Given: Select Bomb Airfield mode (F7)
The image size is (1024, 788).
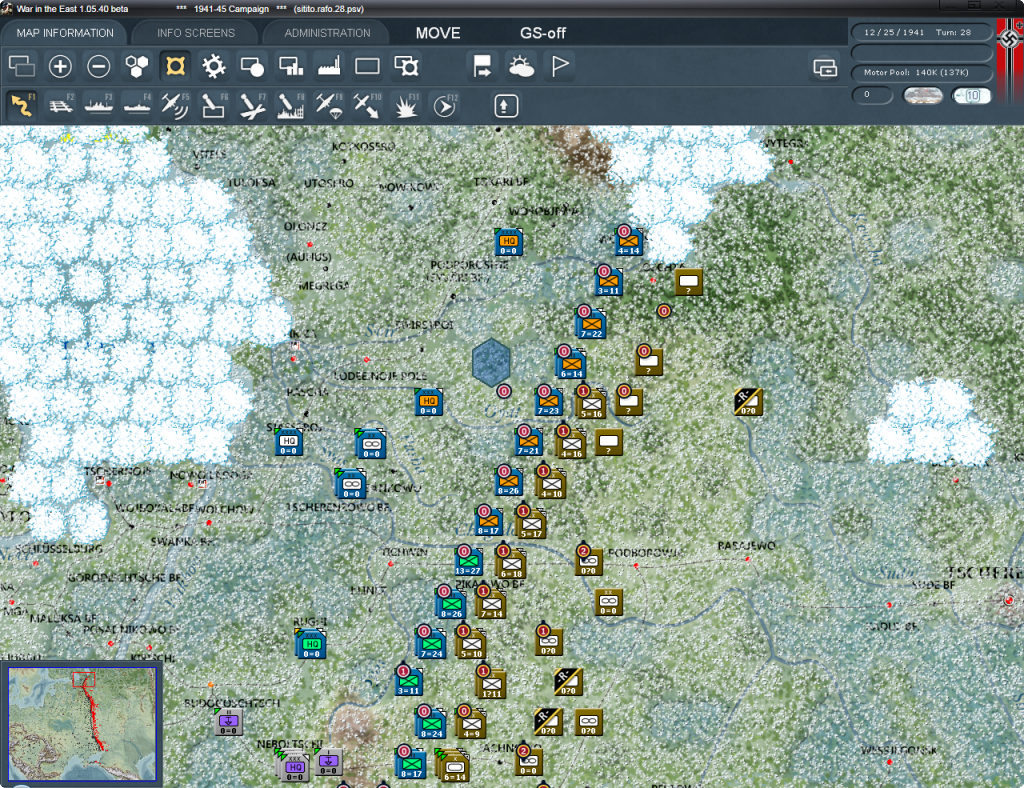Looking at the screenshot, I should pyautogui.click(x=252, y=105).
